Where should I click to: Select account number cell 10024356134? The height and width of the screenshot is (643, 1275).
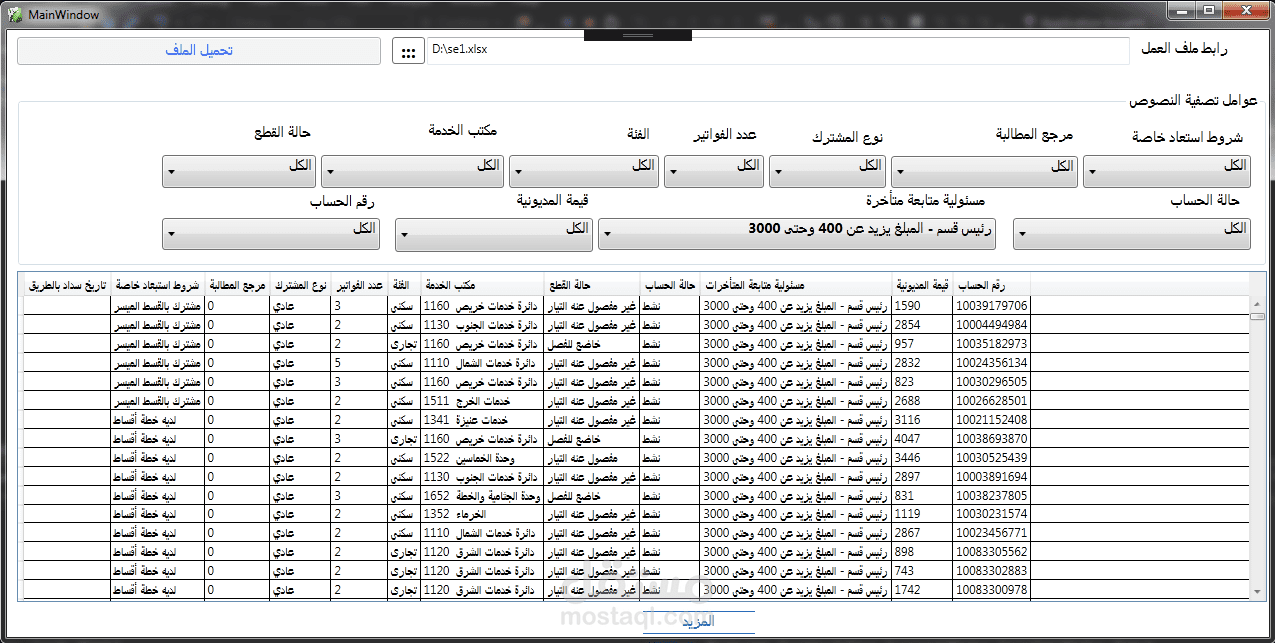pyautogui.click(x=992, y=362)
